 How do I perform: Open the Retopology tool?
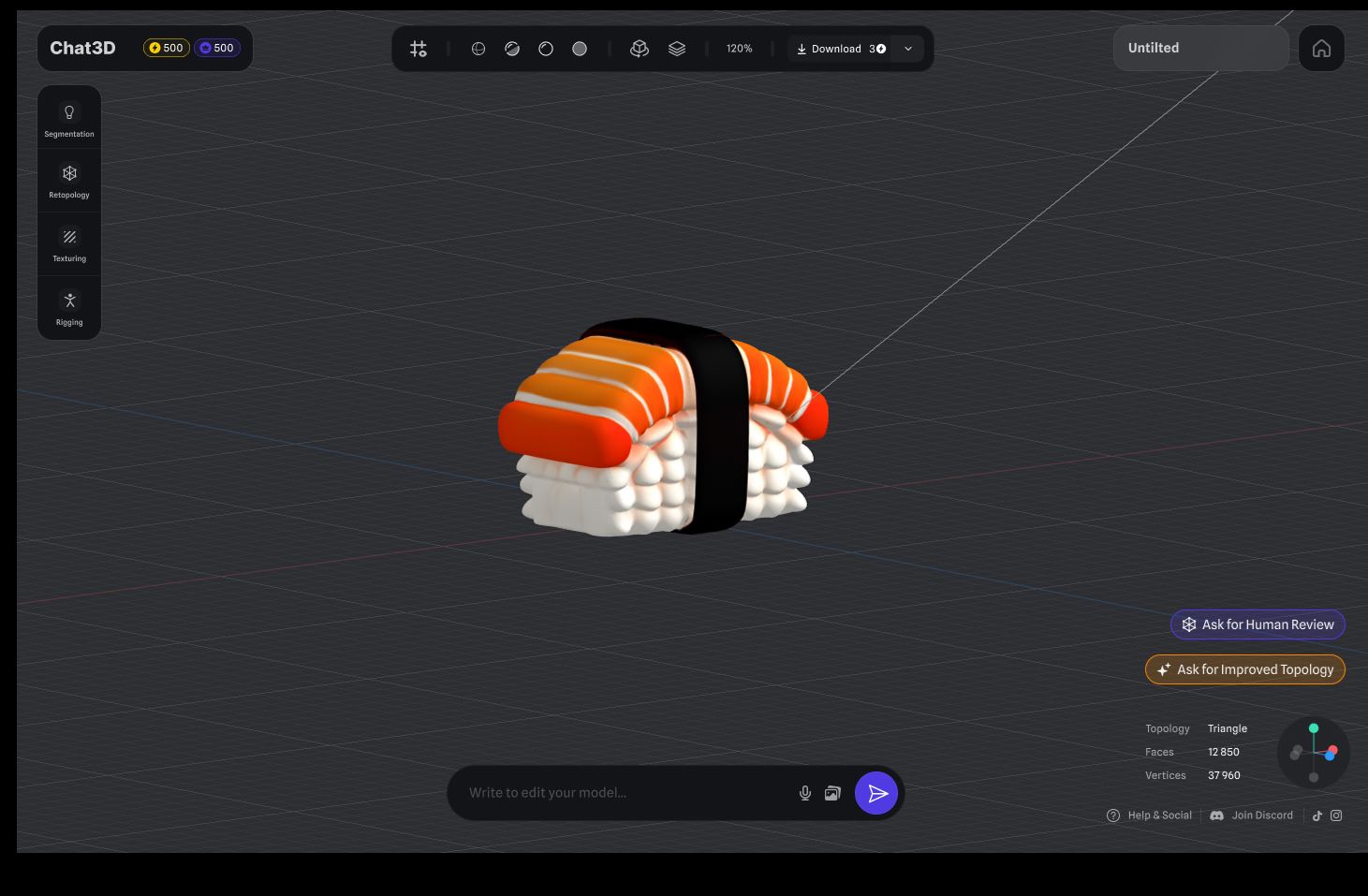69,181
